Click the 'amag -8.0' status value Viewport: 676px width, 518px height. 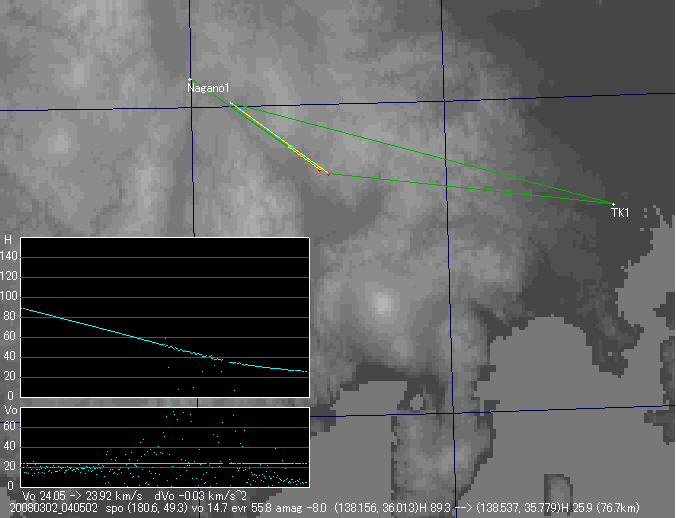coord(301,508)
